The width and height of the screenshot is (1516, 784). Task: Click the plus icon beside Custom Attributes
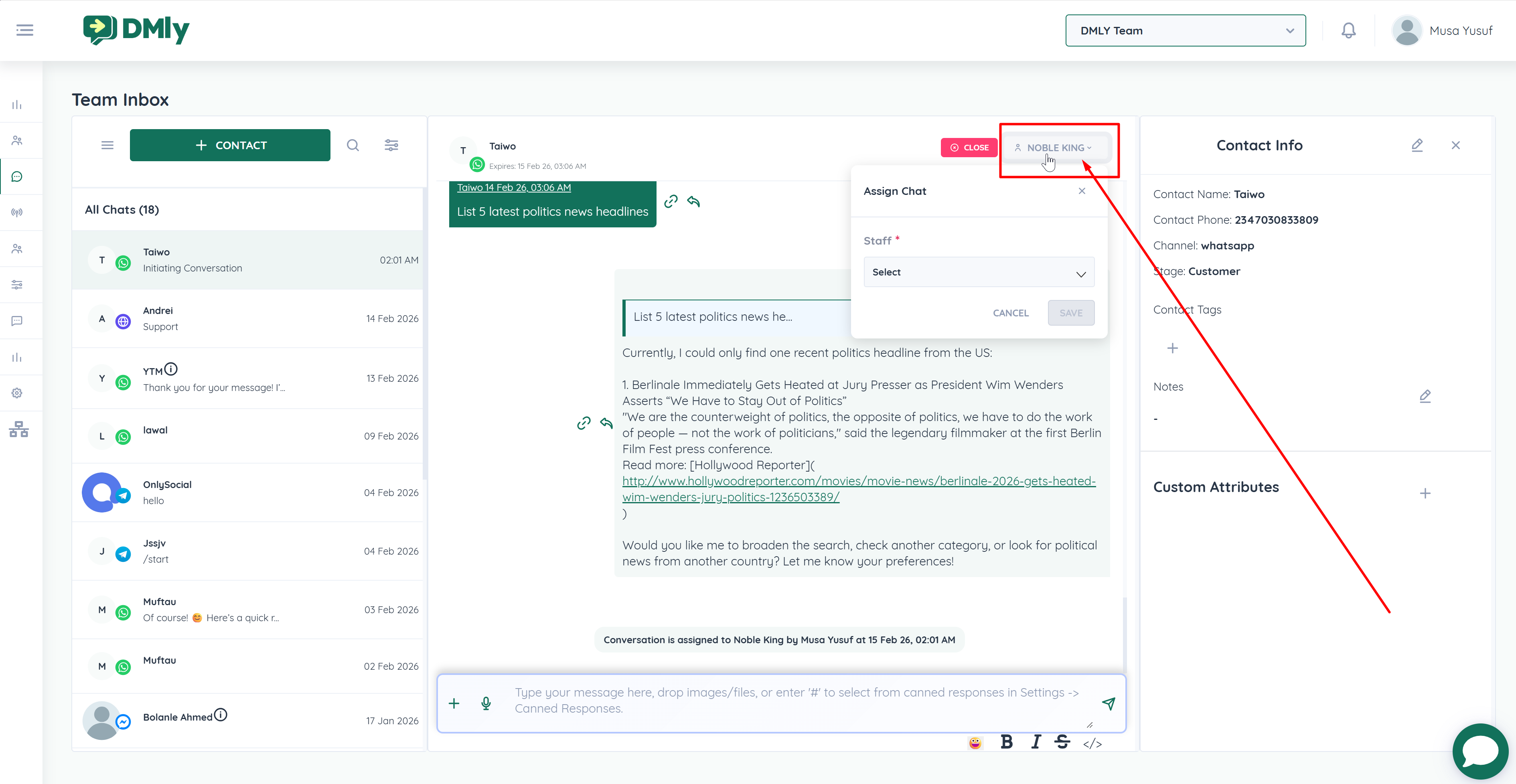(x=1425, y=493)
